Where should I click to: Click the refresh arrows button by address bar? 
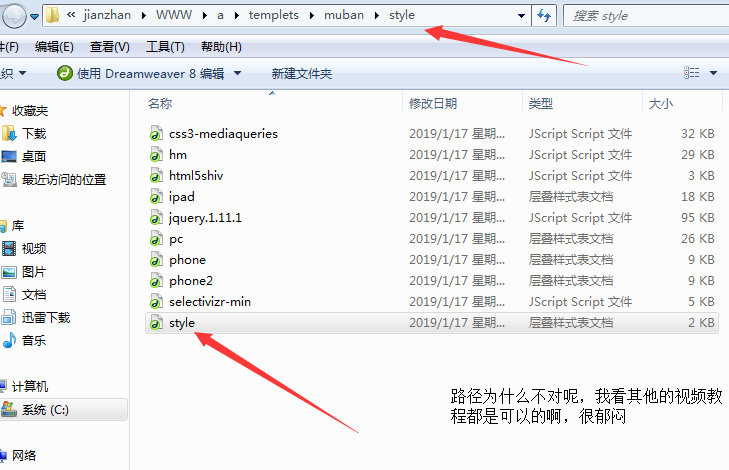point(544,15)
